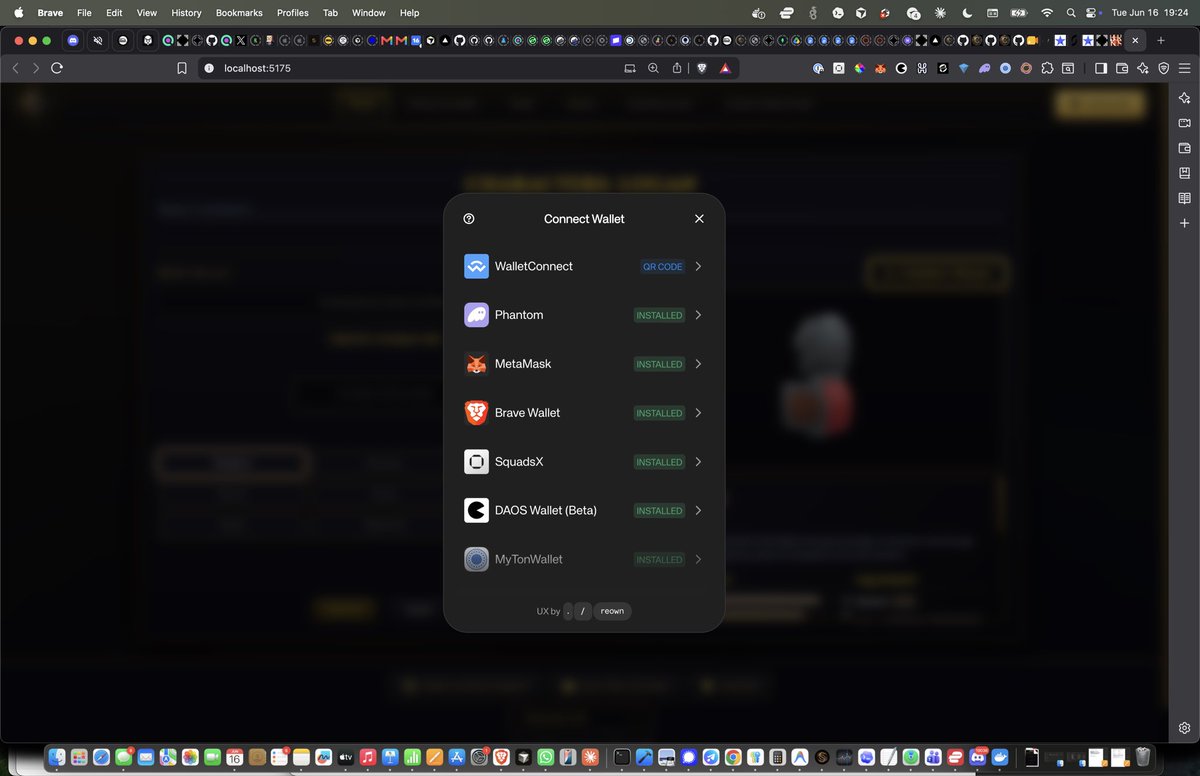Open Brave Shields lion icon
This screenshot has width=1200, height=776.
pyautogui.click(x=702, y=68)
